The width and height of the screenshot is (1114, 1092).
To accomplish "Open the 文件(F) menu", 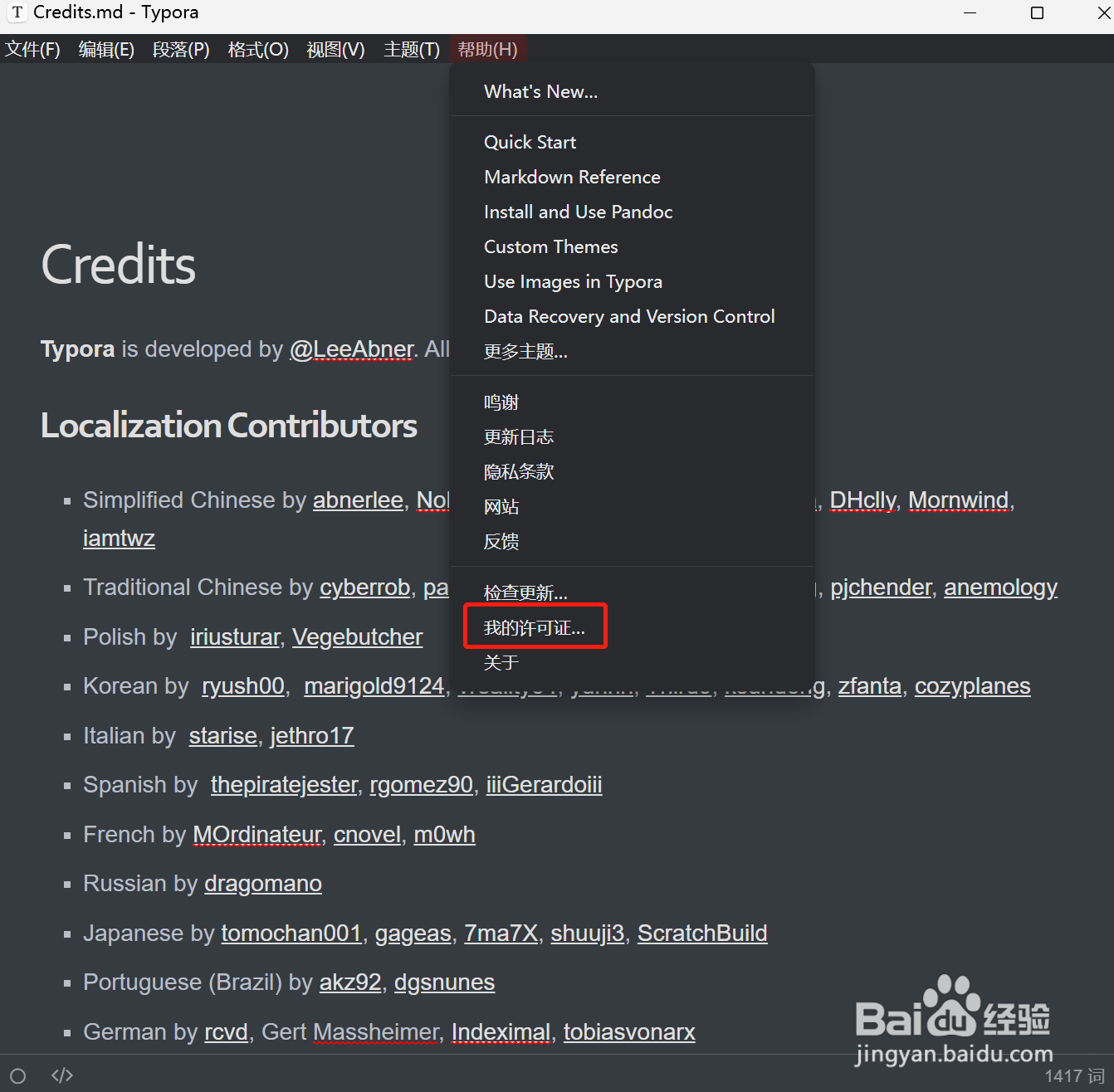I will [x=32, y=50].
